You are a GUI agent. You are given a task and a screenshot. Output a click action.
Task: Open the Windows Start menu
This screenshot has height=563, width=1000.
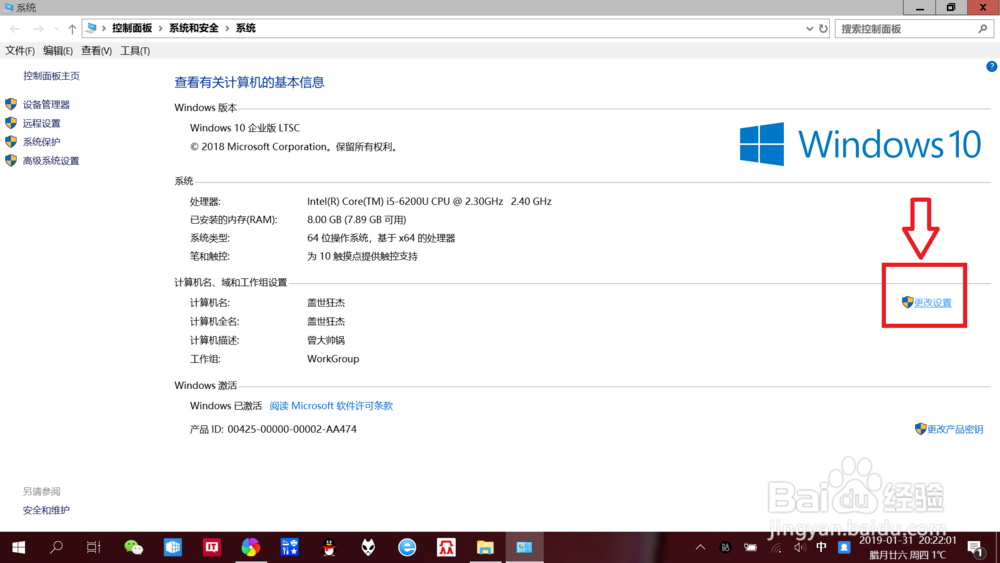click(x=18, y=547)
